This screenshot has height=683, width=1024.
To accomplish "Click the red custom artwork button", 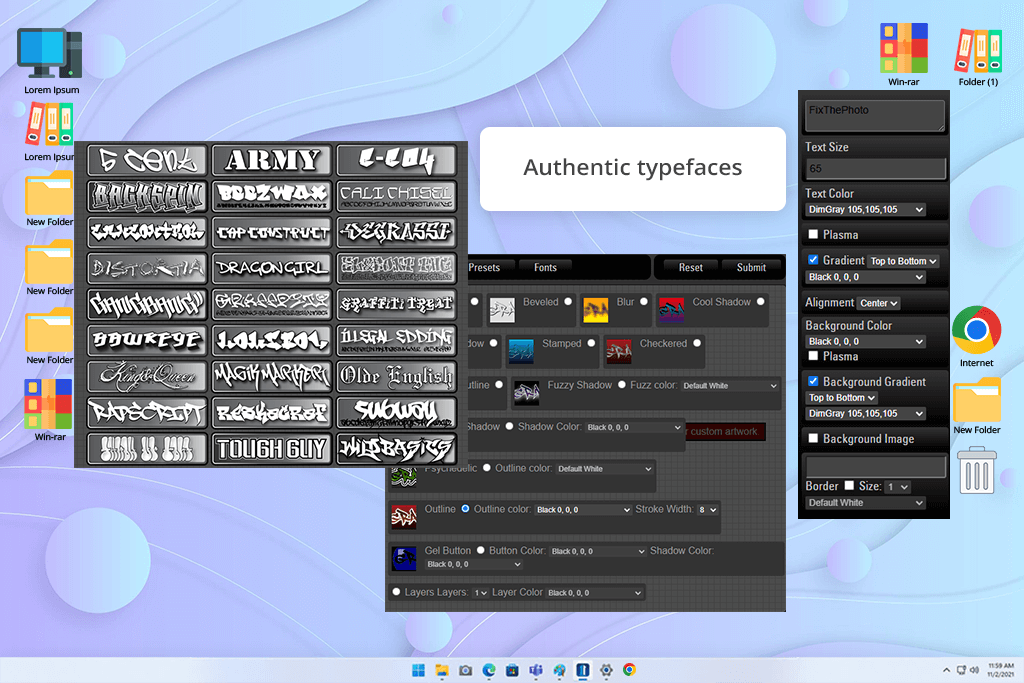I will click(x=725, y=432).
